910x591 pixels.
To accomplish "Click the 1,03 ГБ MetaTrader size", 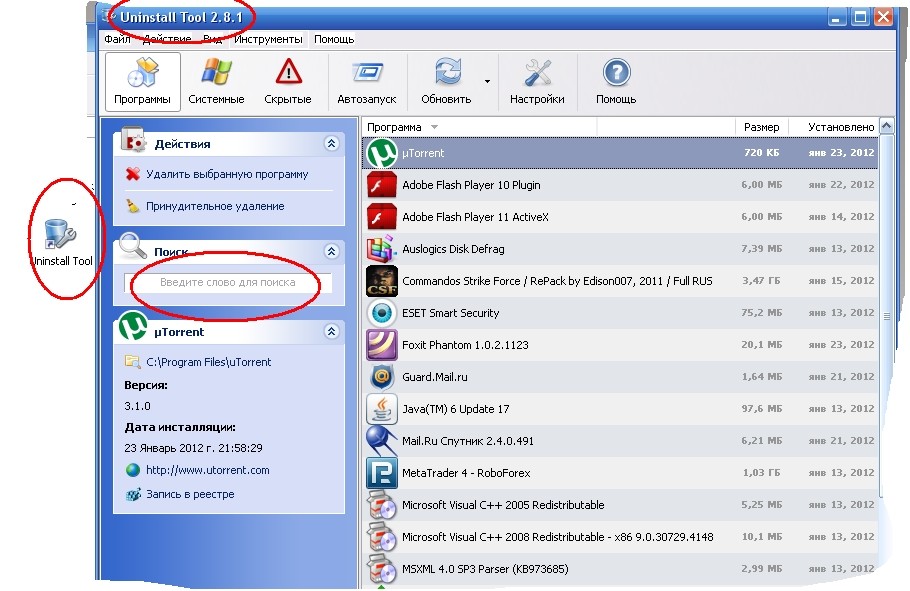I will coord(761,473).
